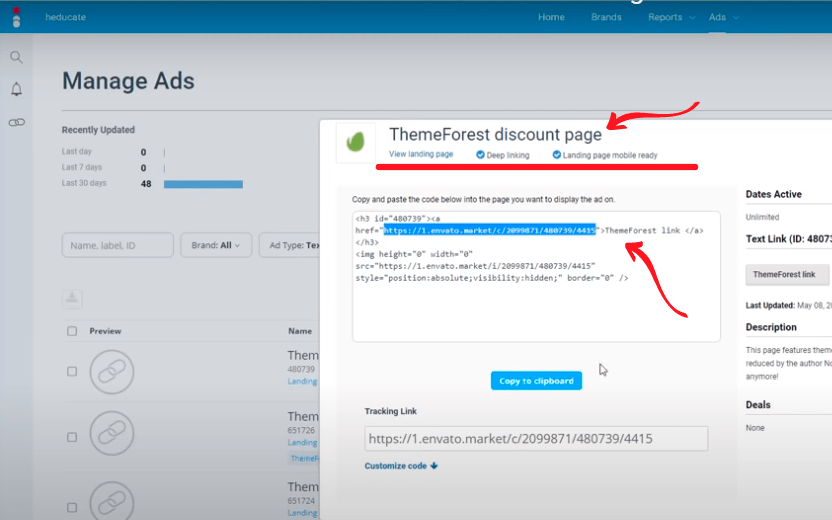Click the Name column header
This screenshot has width=832, height=520.
300,331
